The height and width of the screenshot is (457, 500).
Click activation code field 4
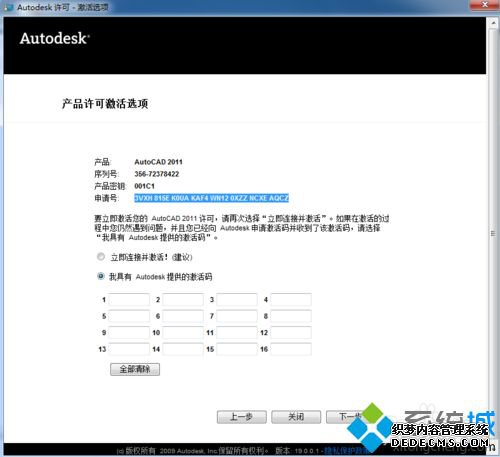click(x=291, y=299)
